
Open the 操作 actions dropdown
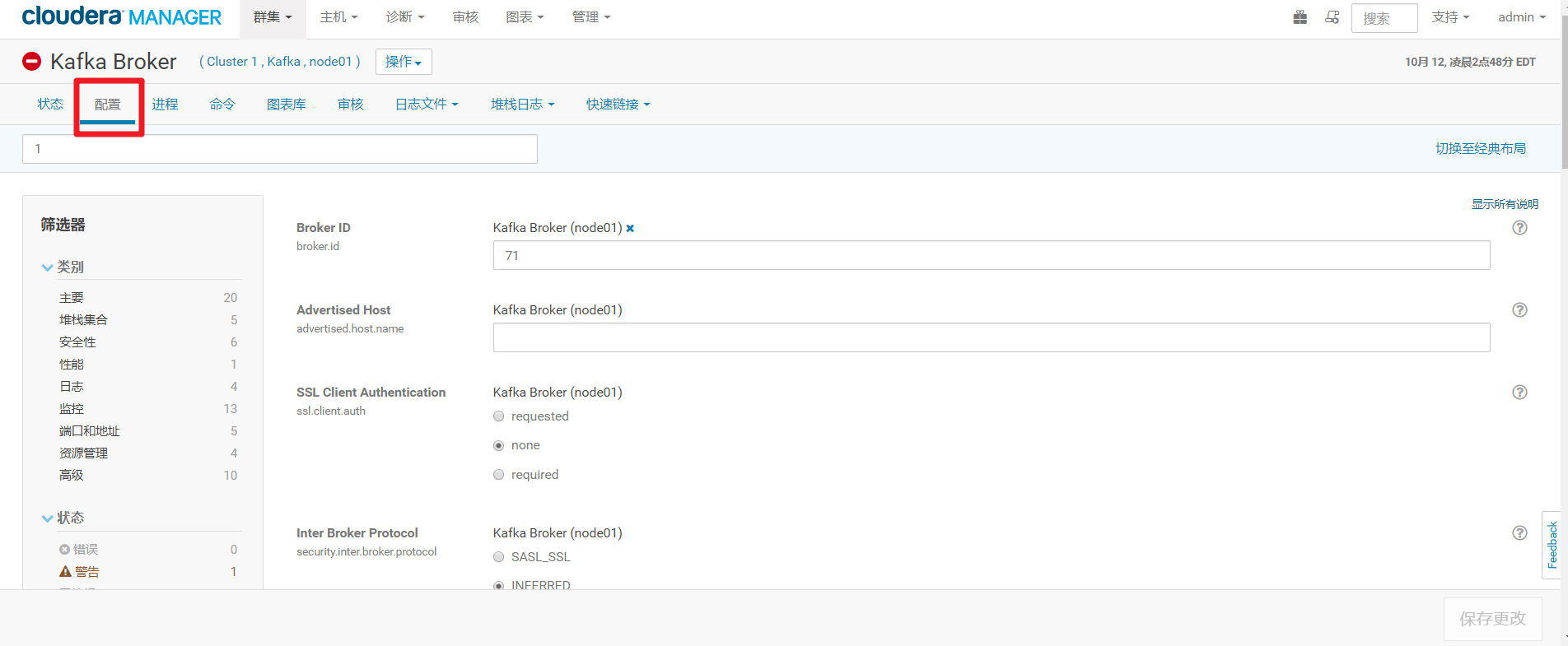pos(404,62)
